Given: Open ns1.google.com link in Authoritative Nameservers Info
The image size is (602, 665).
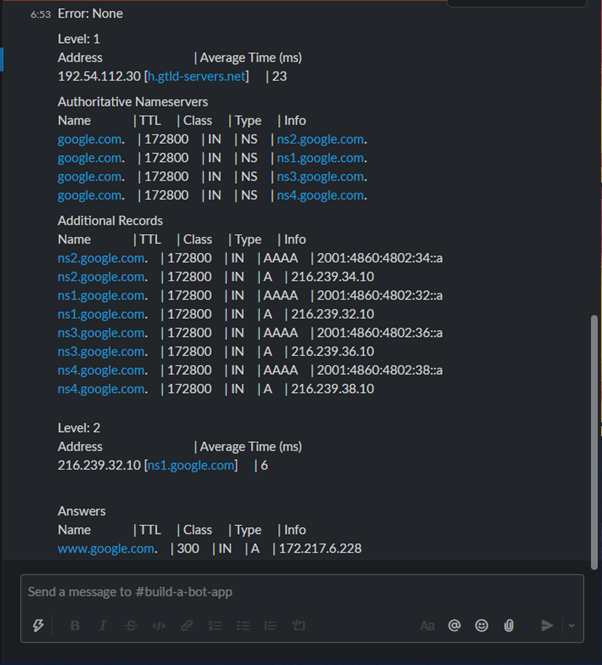Looking at the screenshot, I should tap(320, 158).
